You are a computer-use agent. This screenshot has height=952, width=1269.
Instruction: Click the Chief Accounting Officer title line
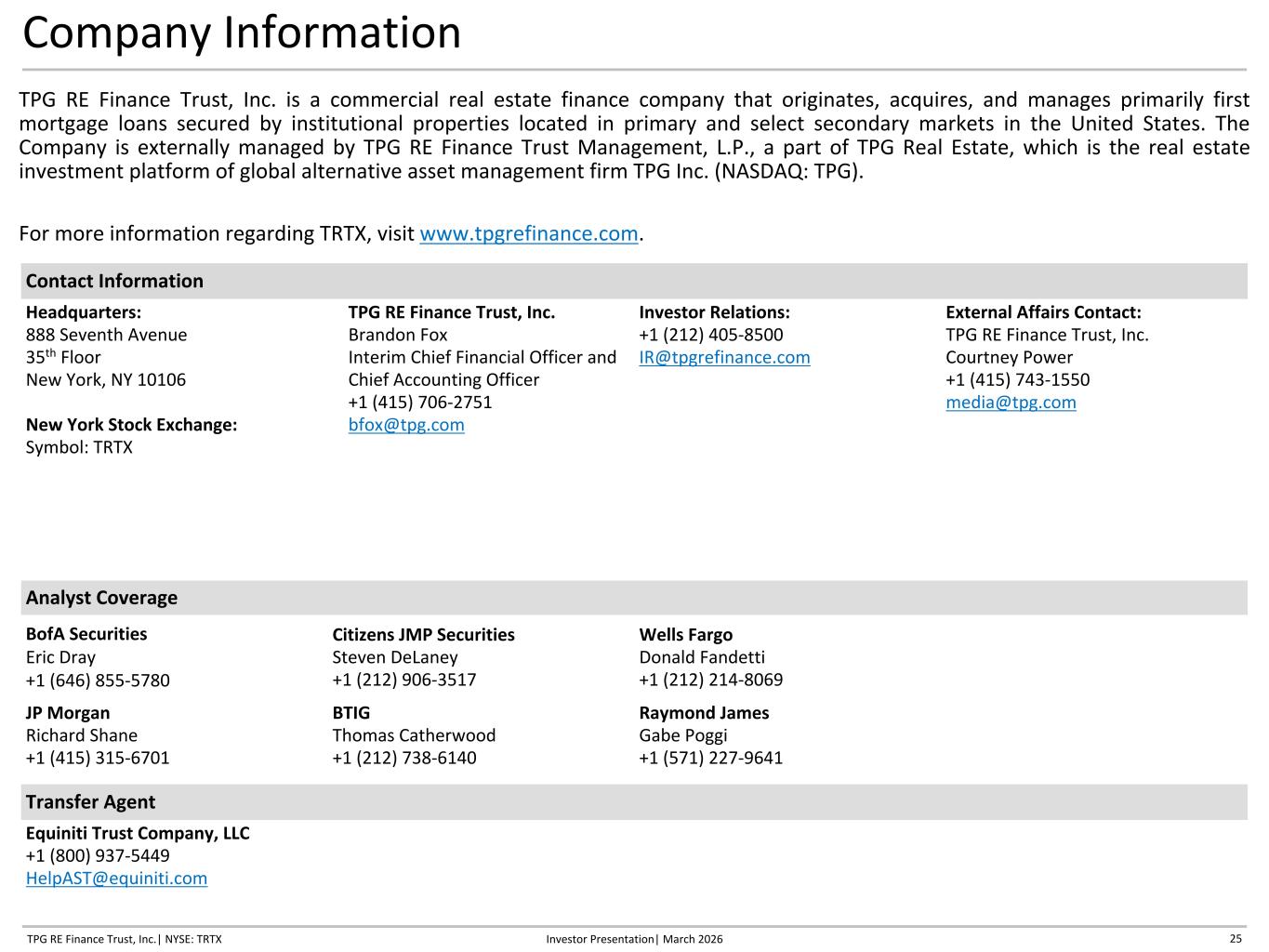pos(443,379)
